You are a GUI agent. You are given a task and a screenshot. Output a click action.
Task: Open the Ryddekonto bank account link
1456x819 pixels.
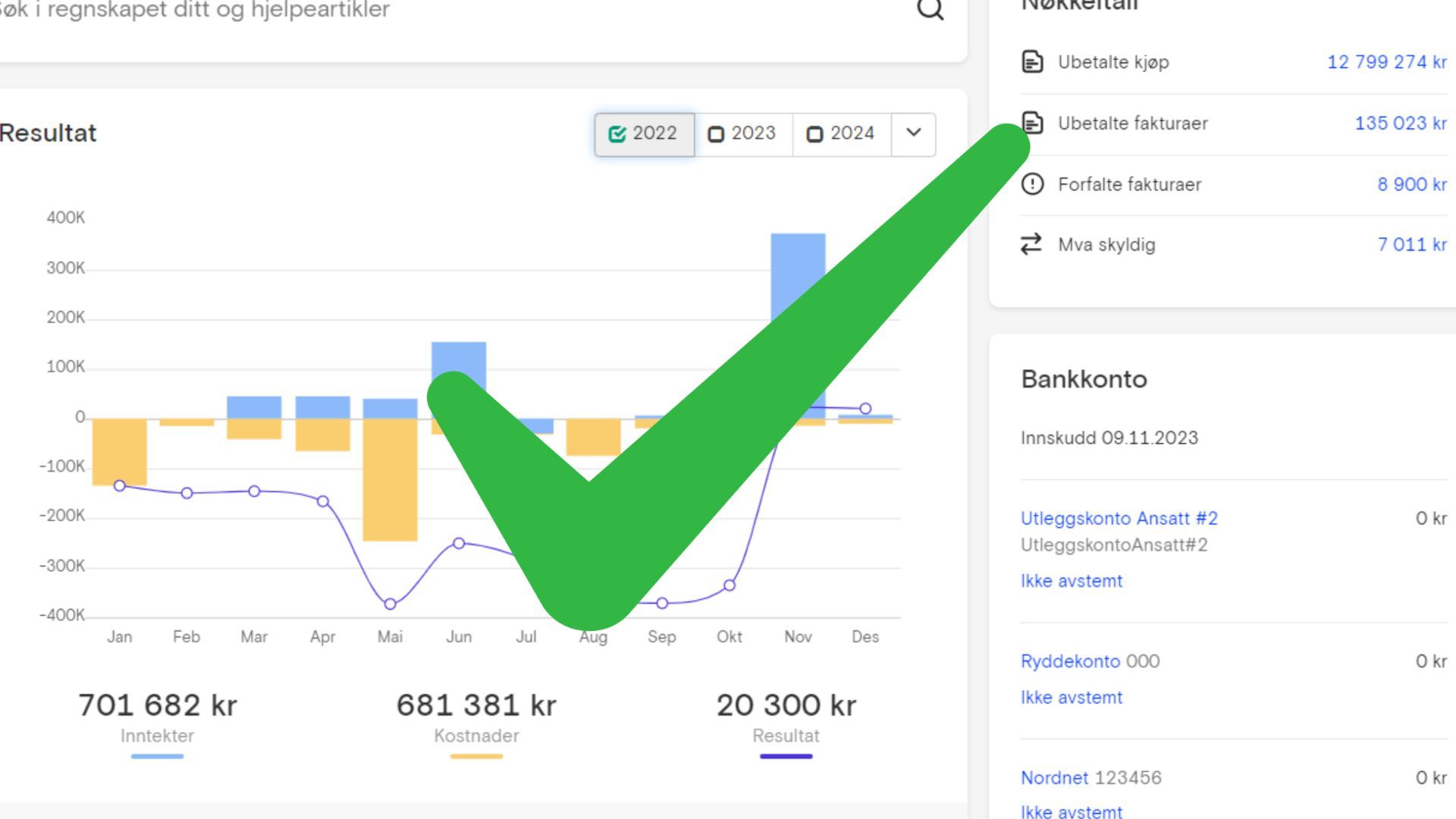1069,661
